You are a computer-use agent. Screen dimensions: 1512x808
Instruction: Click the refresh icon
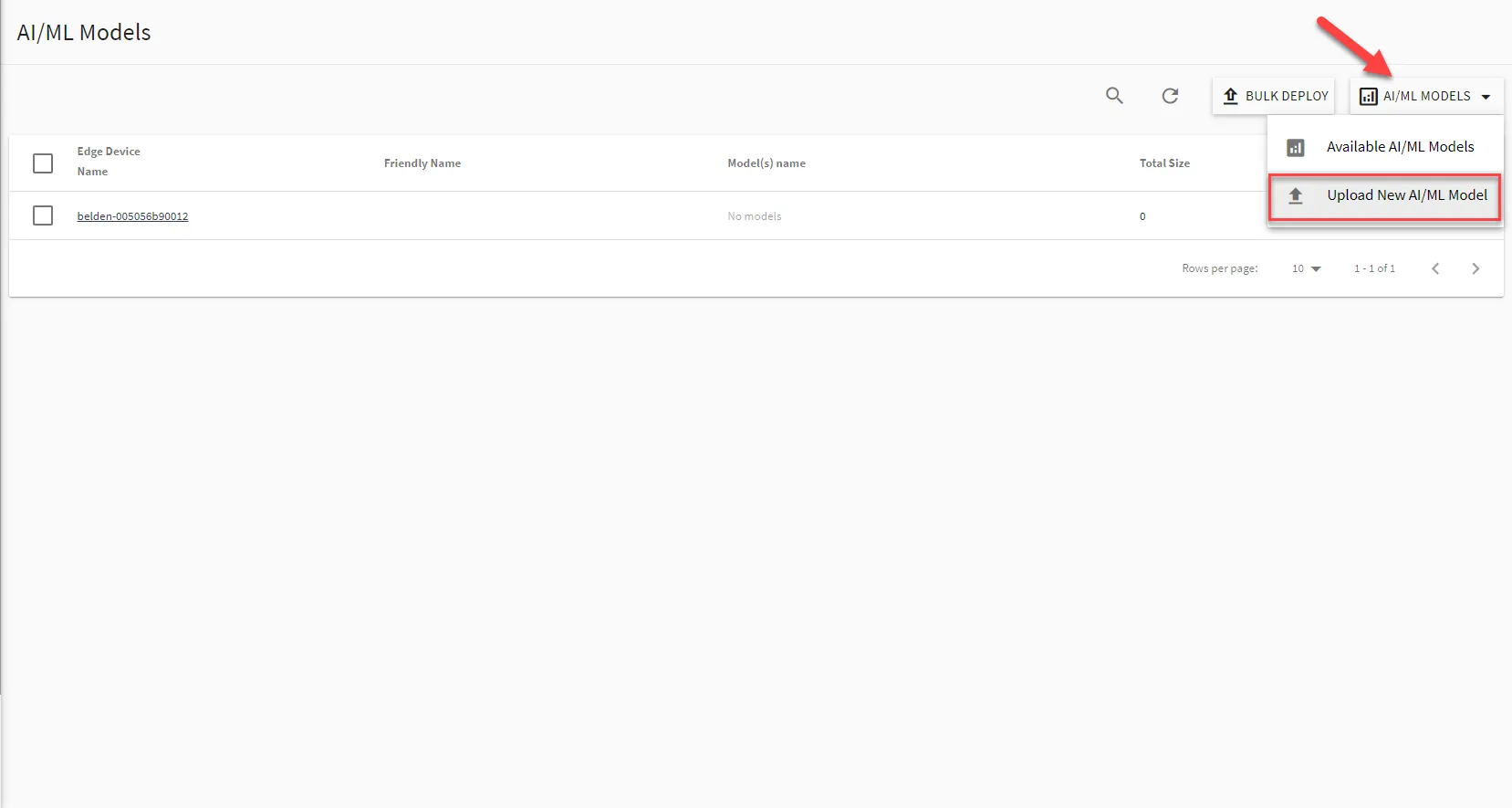(x=1170, y=95)
